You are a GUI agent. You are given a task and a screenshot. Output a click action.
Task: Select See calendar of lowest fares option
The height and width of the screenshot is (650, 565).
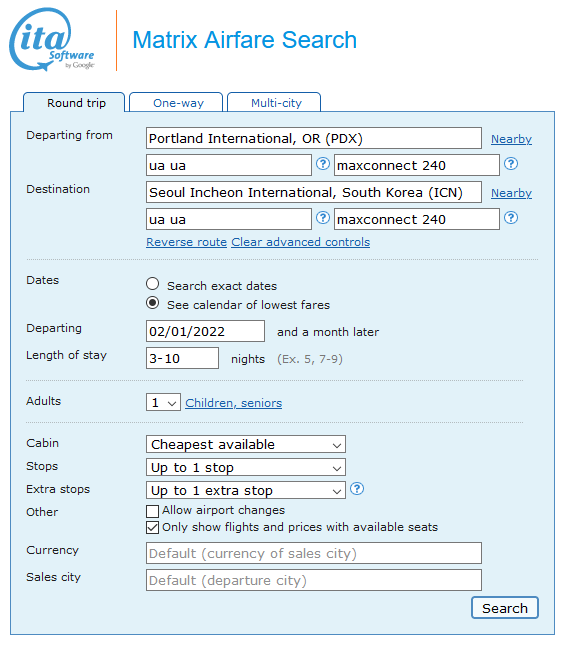tap(153, 303)
